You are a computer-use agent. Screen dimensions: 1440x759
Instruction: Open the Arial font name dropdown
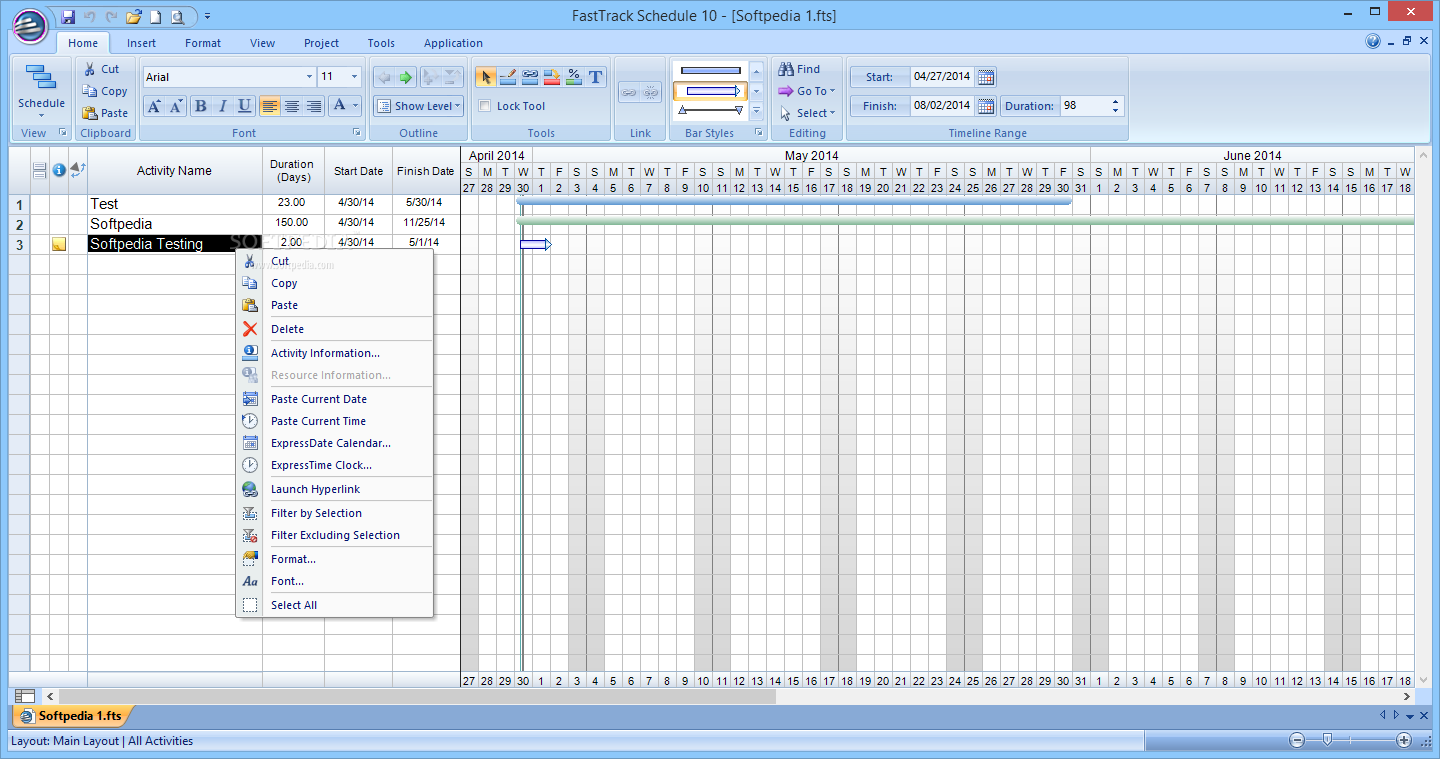309,77
